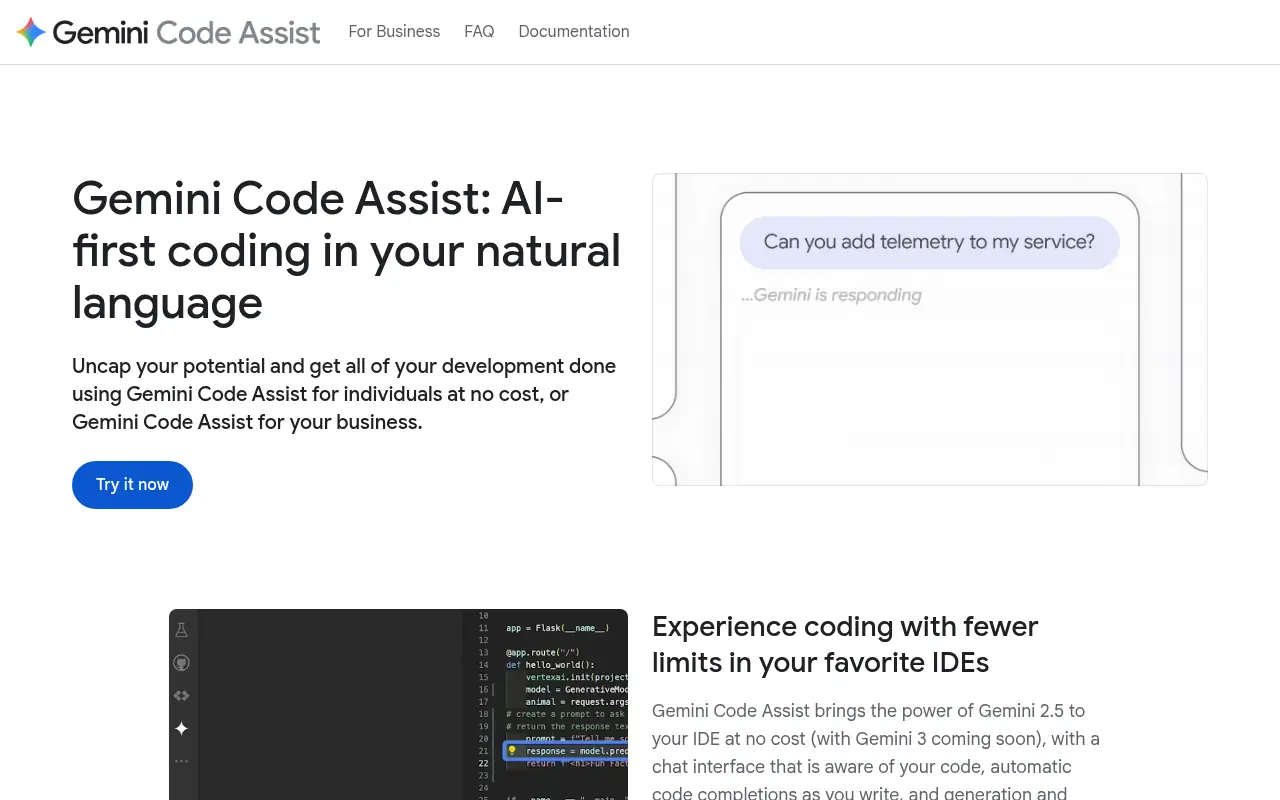Open the more actions ellipsis in the sidebar

point(181,760)
